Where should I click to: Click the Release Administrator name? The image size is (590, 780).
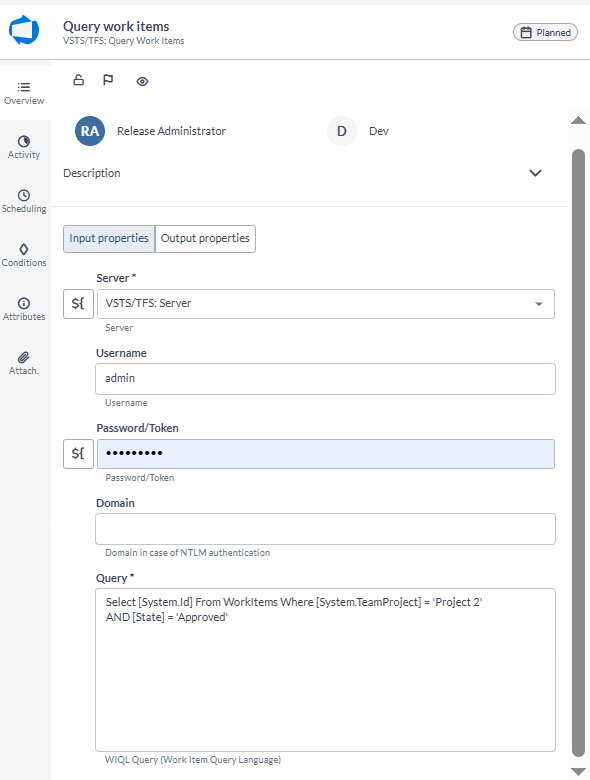(x=171, y=131)
